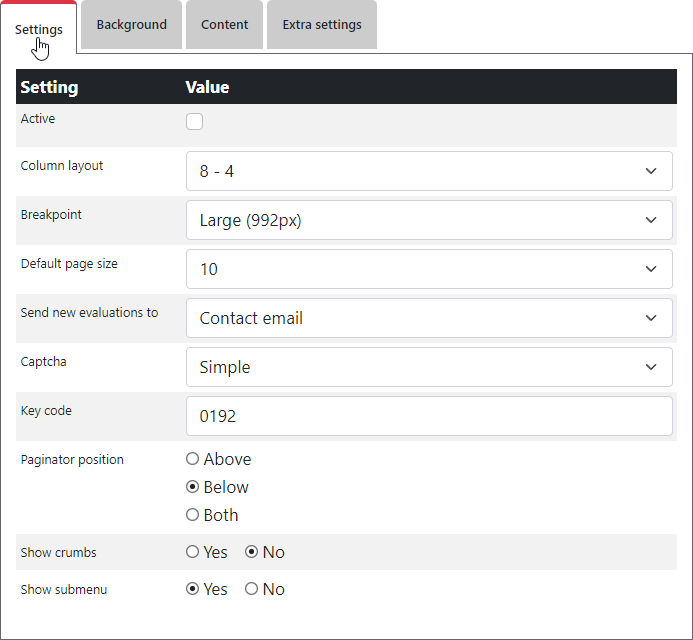Image resolution: width=693 pixels, height=640 pixels.
Task: Open the Background tab
Action: click(131, 25)
